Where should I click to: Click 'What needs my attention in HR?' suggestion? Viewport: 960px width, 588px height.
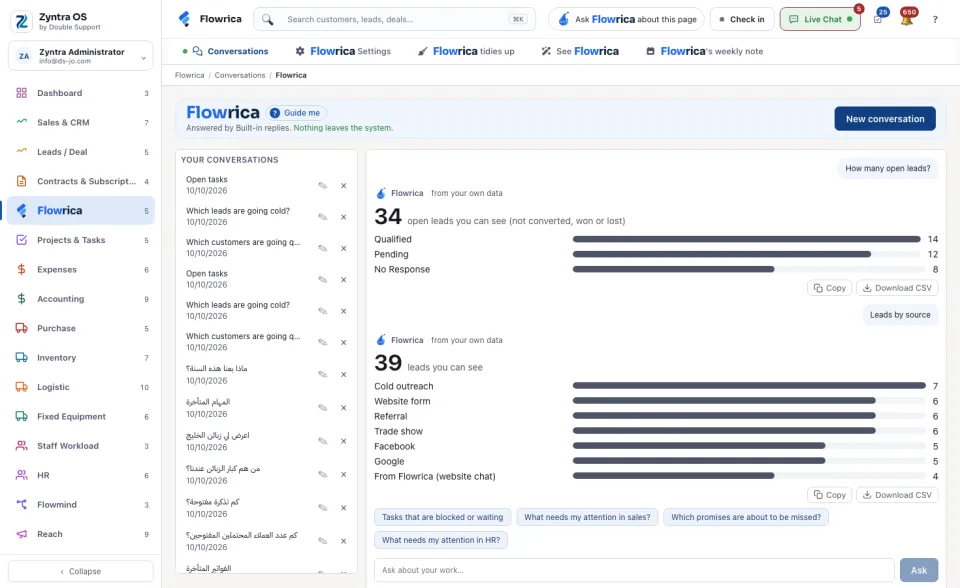(x=441, y=540)
